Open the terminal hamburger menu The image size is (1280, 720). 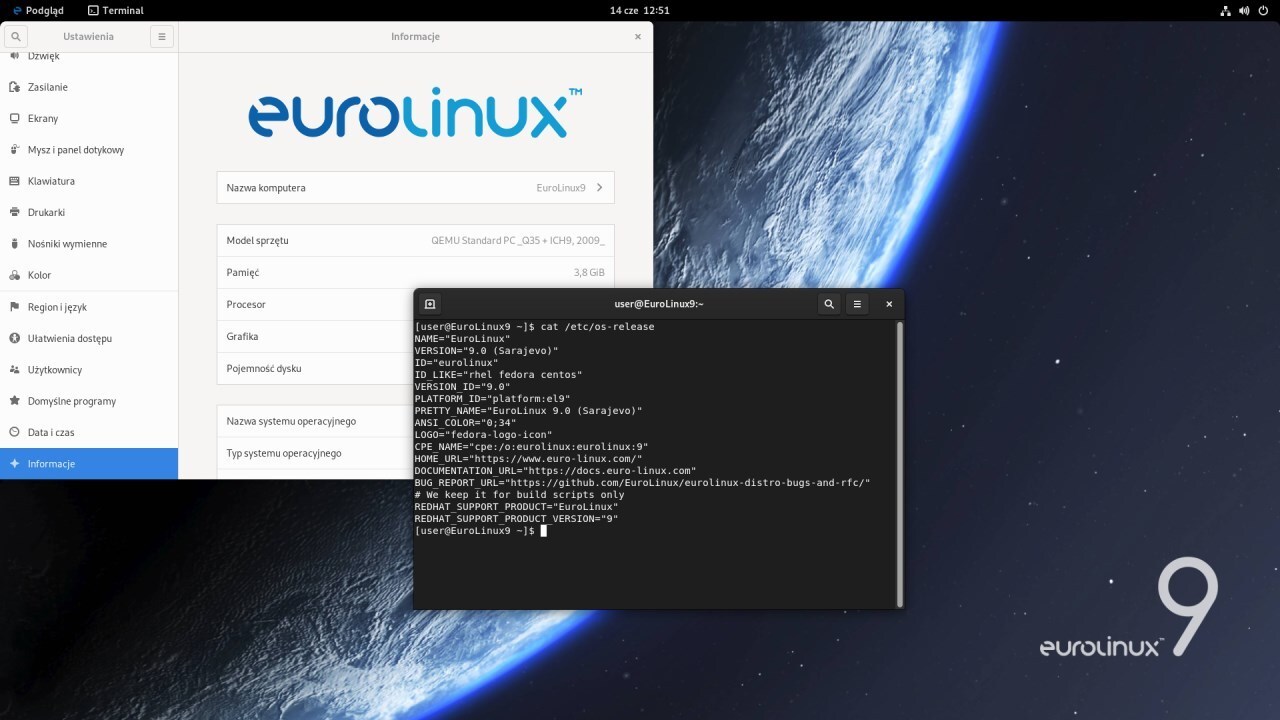[857, 304]
